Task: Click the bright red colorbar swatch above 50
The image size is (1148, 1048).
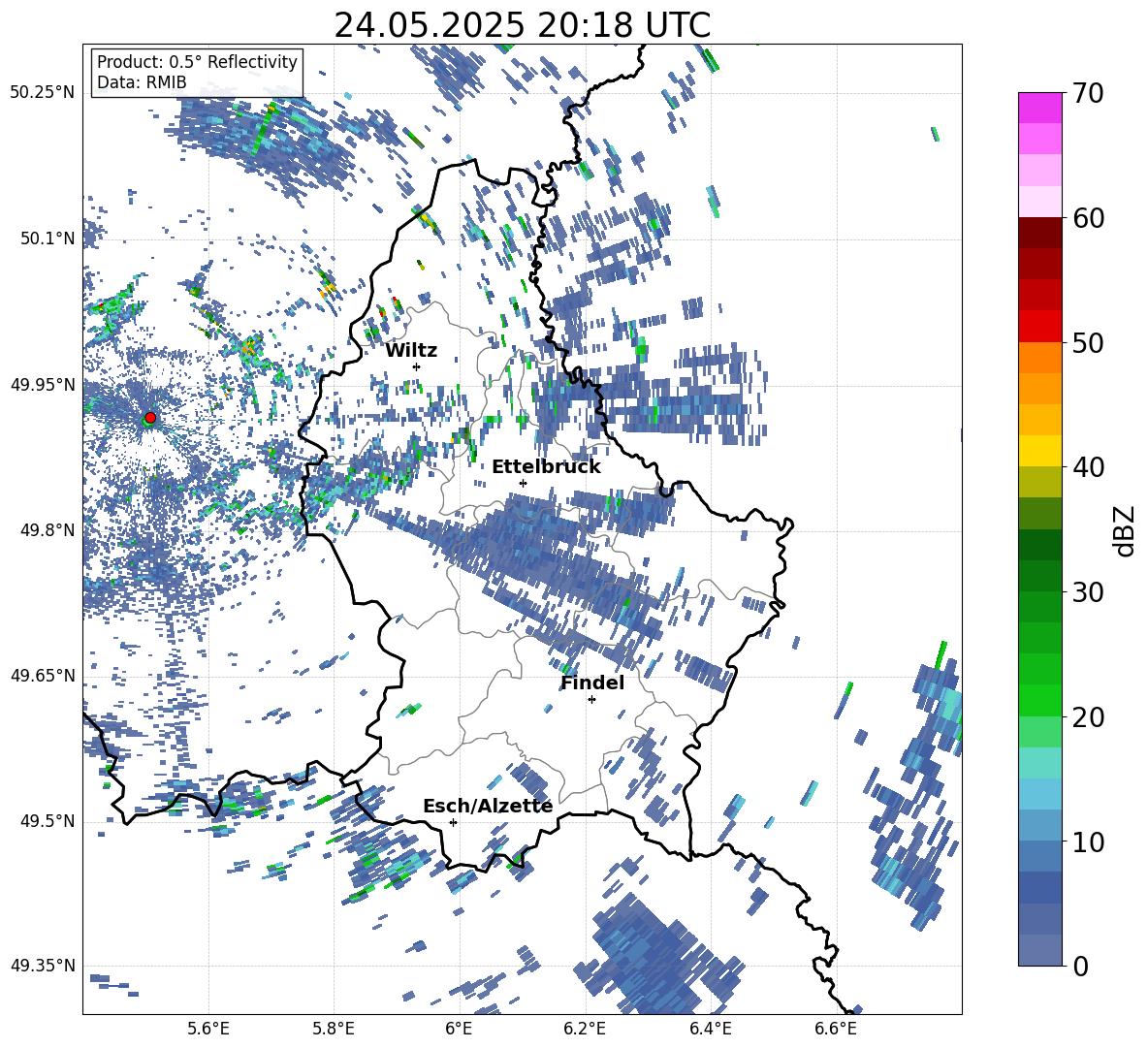Action: coord(1039,327)
